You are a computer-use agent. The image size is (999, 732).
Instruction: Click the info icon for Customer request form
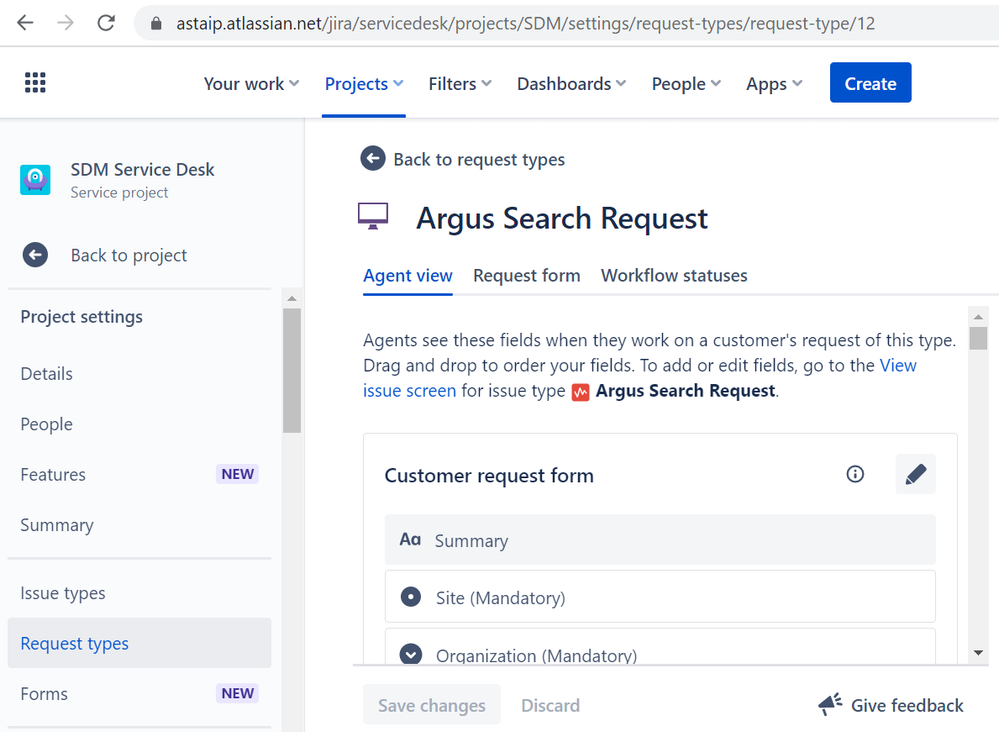pos(855,474)
